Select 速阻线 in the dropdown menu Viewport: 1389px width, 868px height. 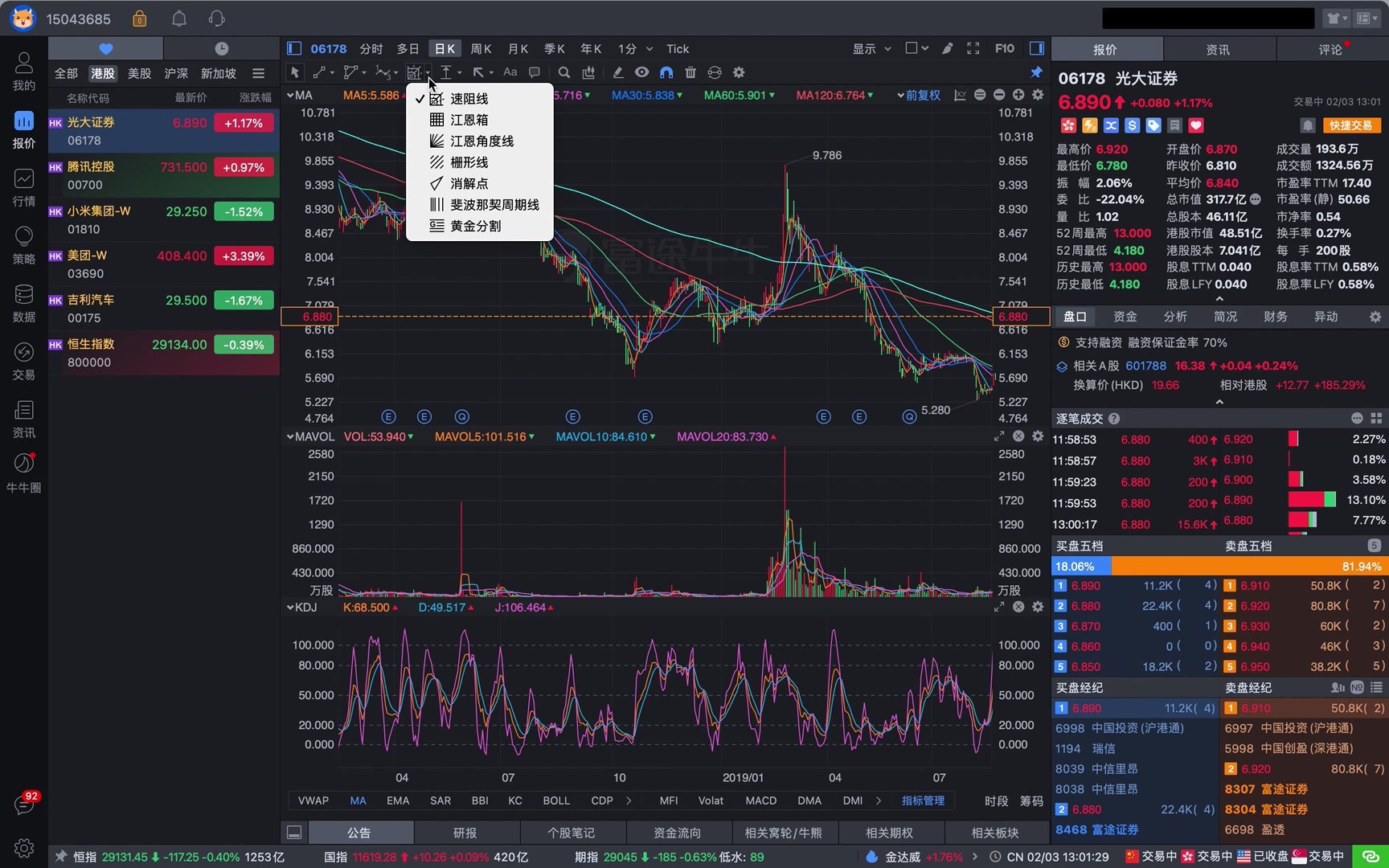(x=480, y=98)
